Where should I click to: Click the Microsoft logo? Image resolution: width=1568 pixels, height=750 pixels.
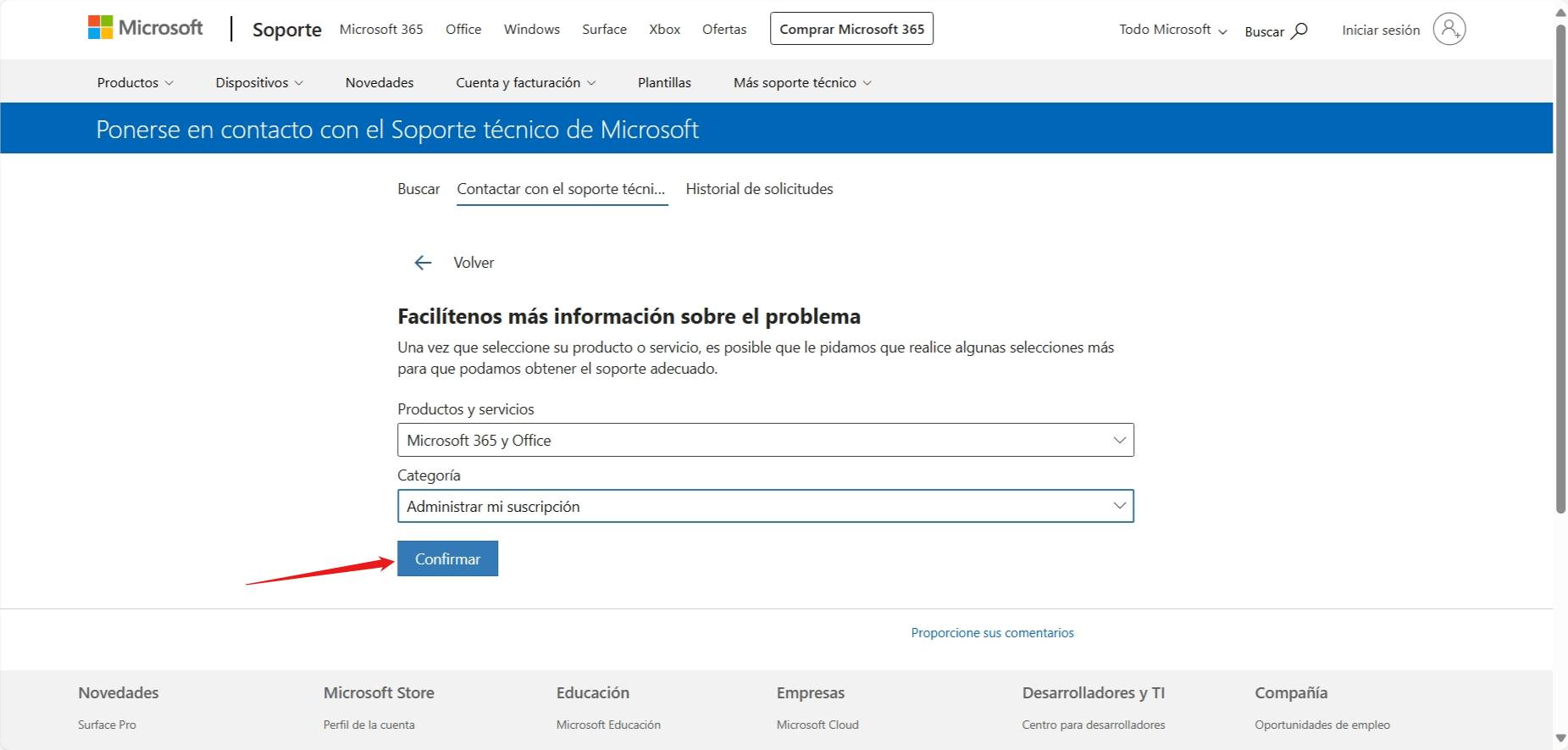(x=146, y=28)
